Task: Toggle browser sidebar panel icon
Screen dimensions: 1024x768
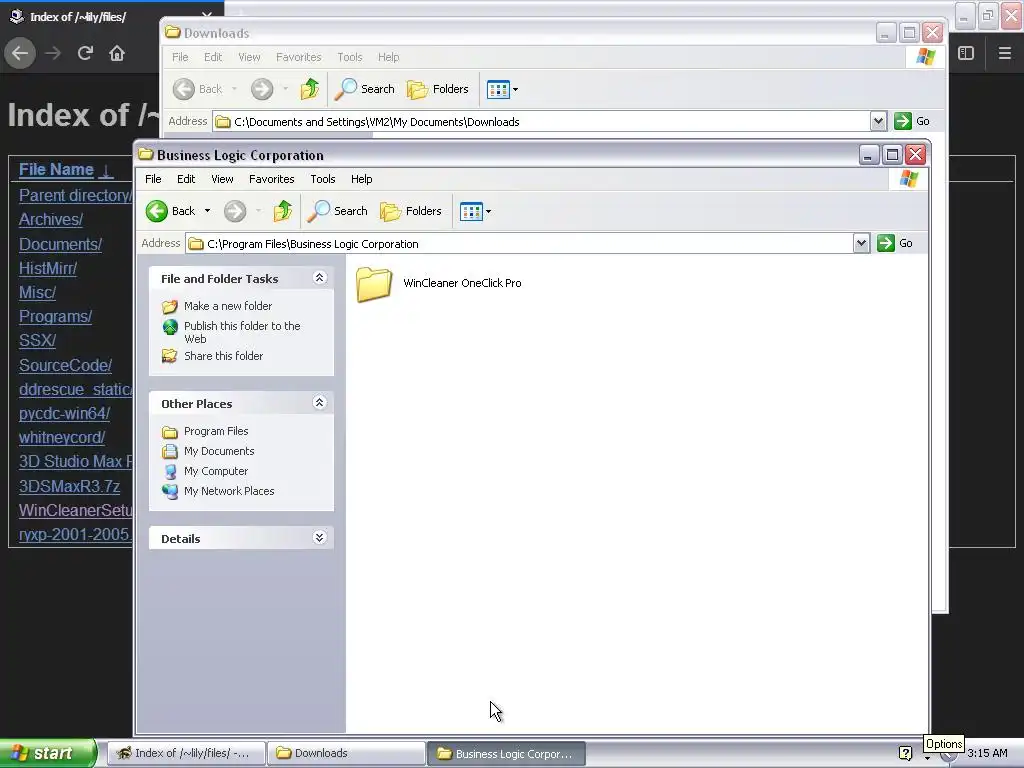Action: pyautogui.click(x=966, y=54)
